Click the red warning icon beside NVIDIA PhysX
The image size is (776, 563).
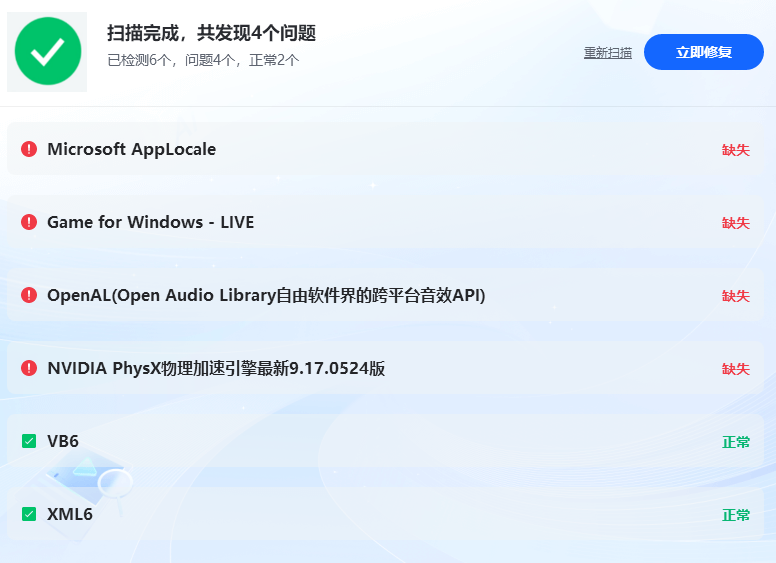tap(29, 368)
